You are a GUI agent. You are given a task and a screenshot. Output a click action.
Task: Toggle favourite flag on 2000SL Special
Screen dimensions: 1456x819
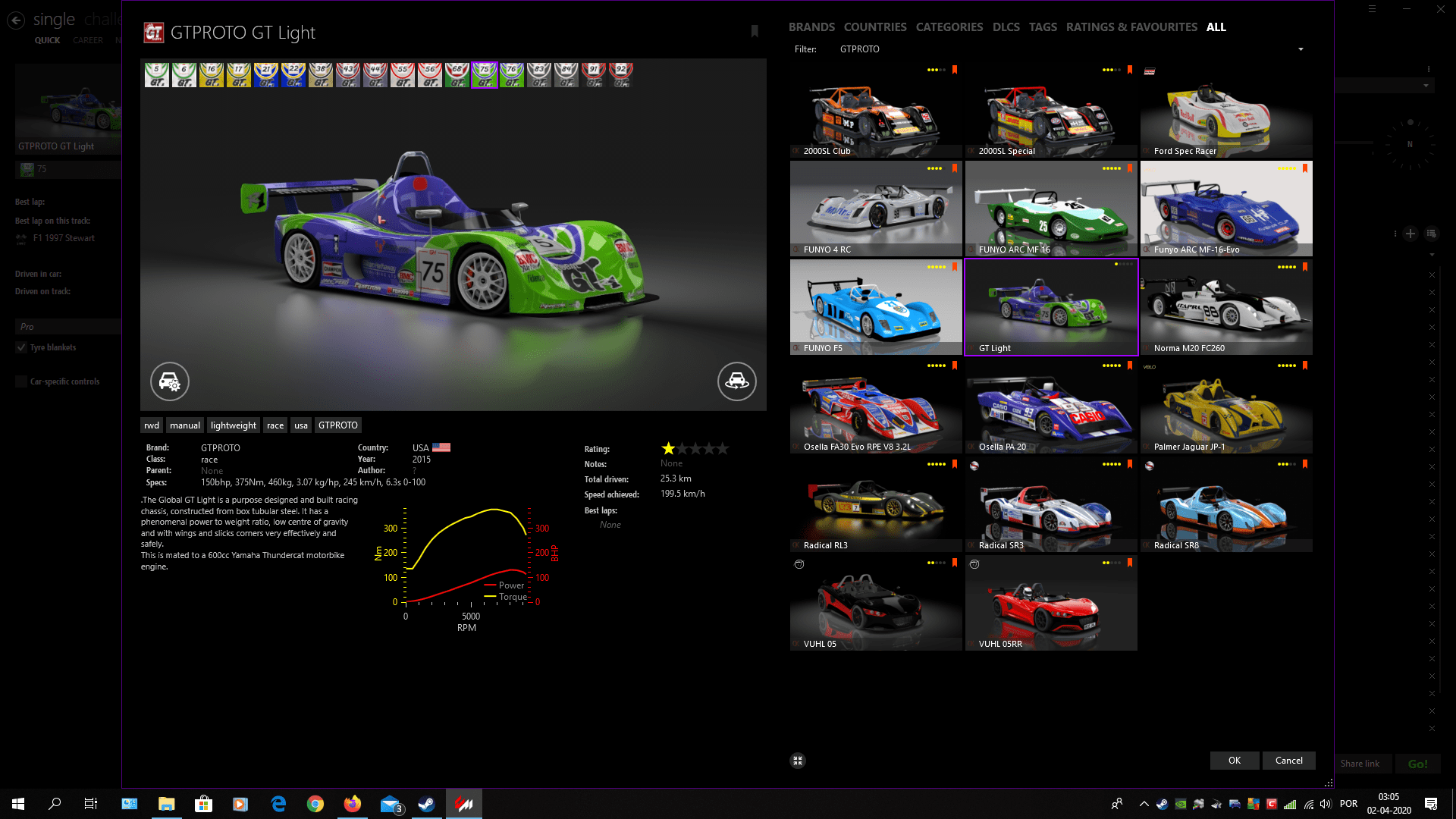[1130, 70]
